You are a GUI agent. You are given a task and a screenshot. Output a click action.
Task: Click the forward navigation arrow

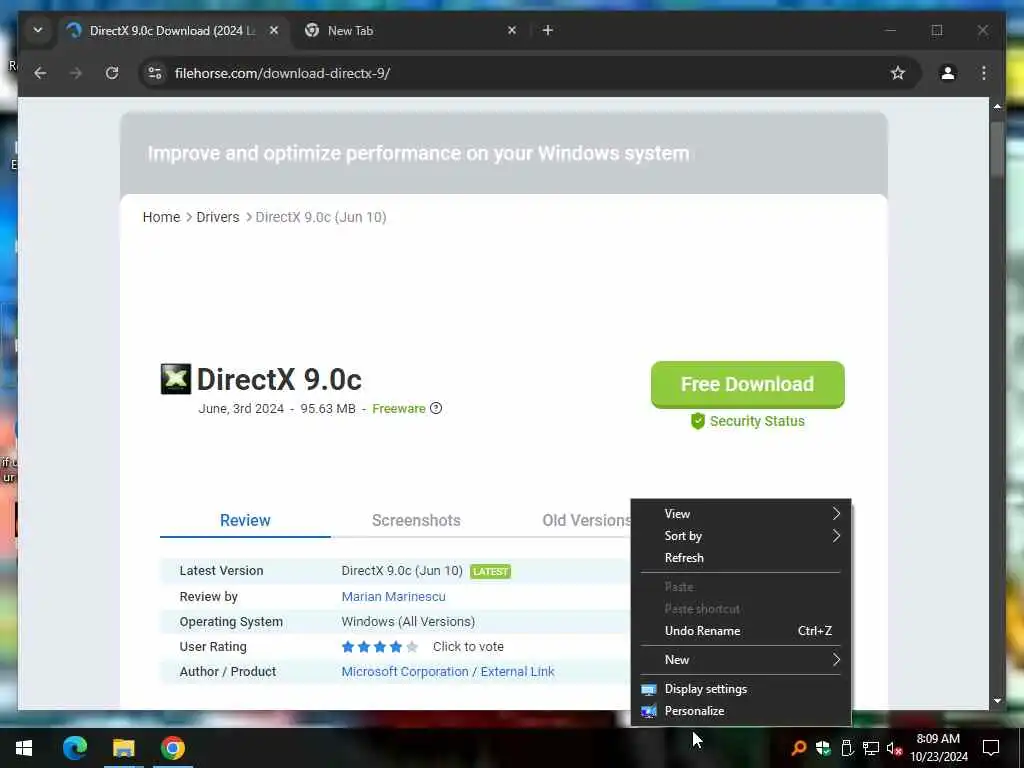point(76,73)
